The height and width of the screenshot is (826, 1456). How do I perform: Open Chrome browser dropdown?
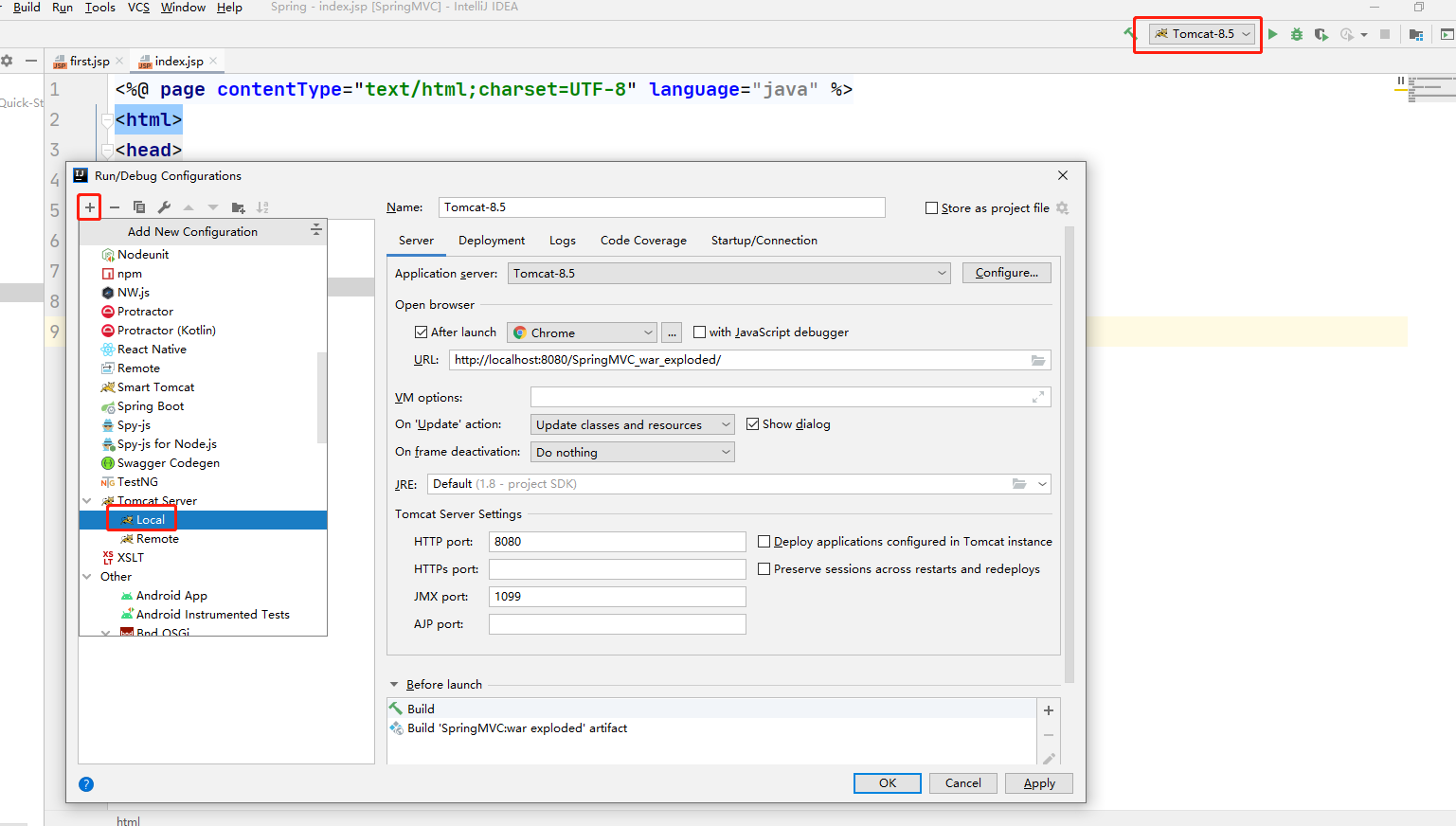tap(582, 332)
